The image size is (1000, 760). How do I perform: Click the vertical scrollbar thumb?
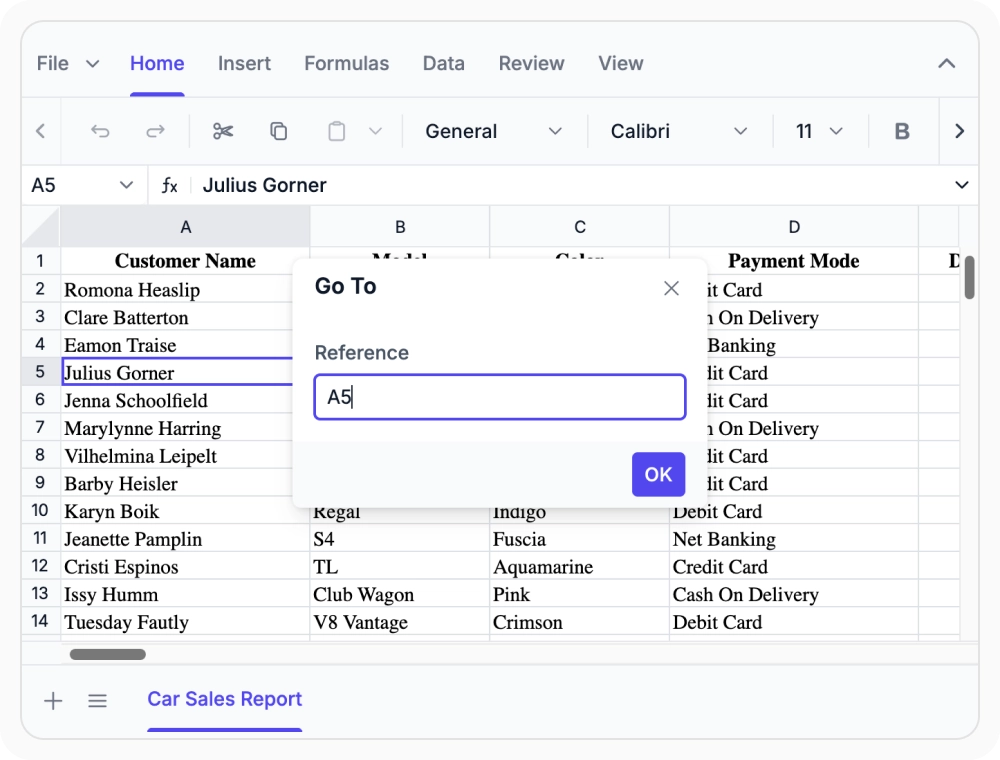[x=969, y=277]
